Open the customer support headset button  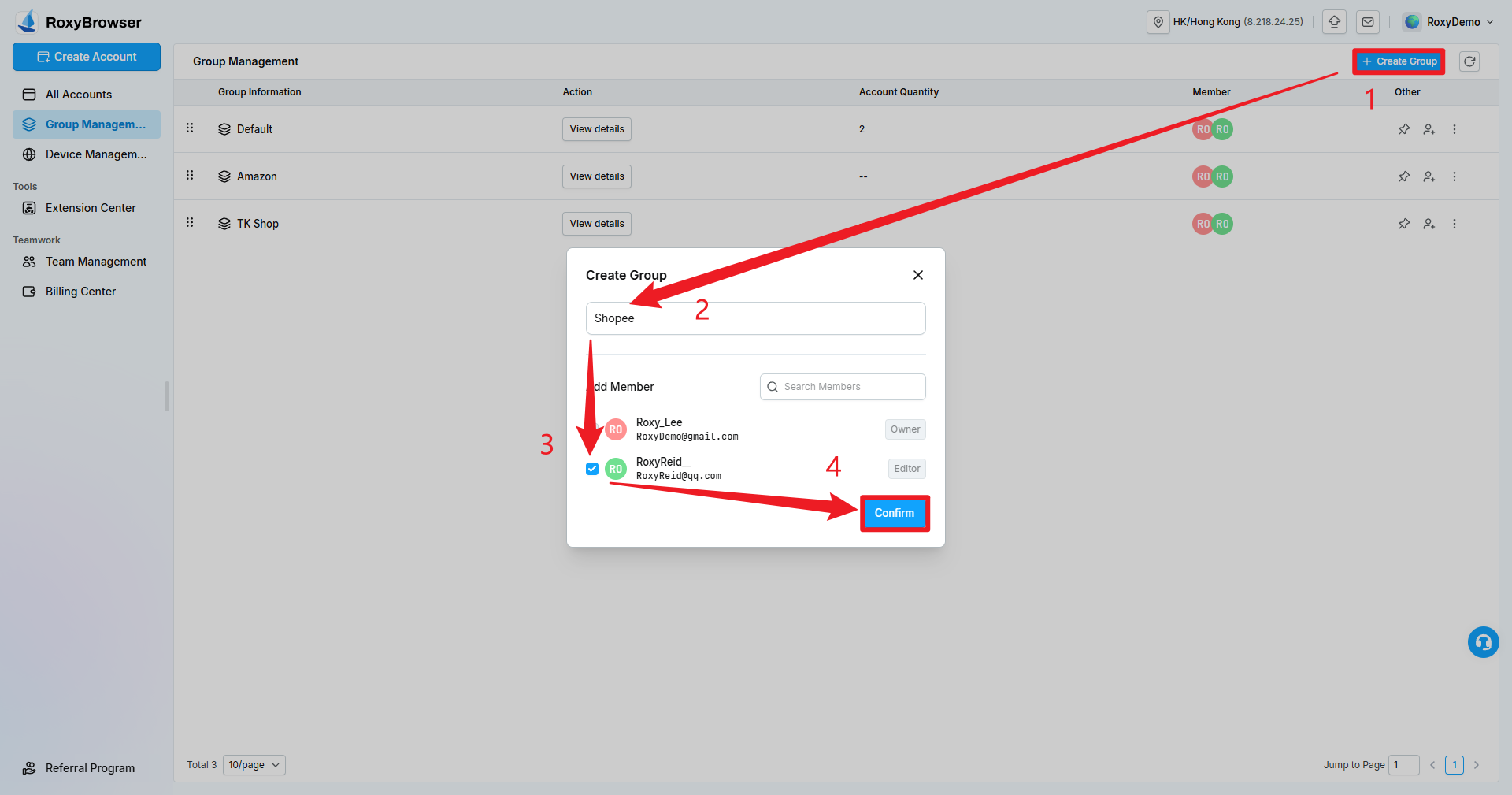(x=1484, y=642)
